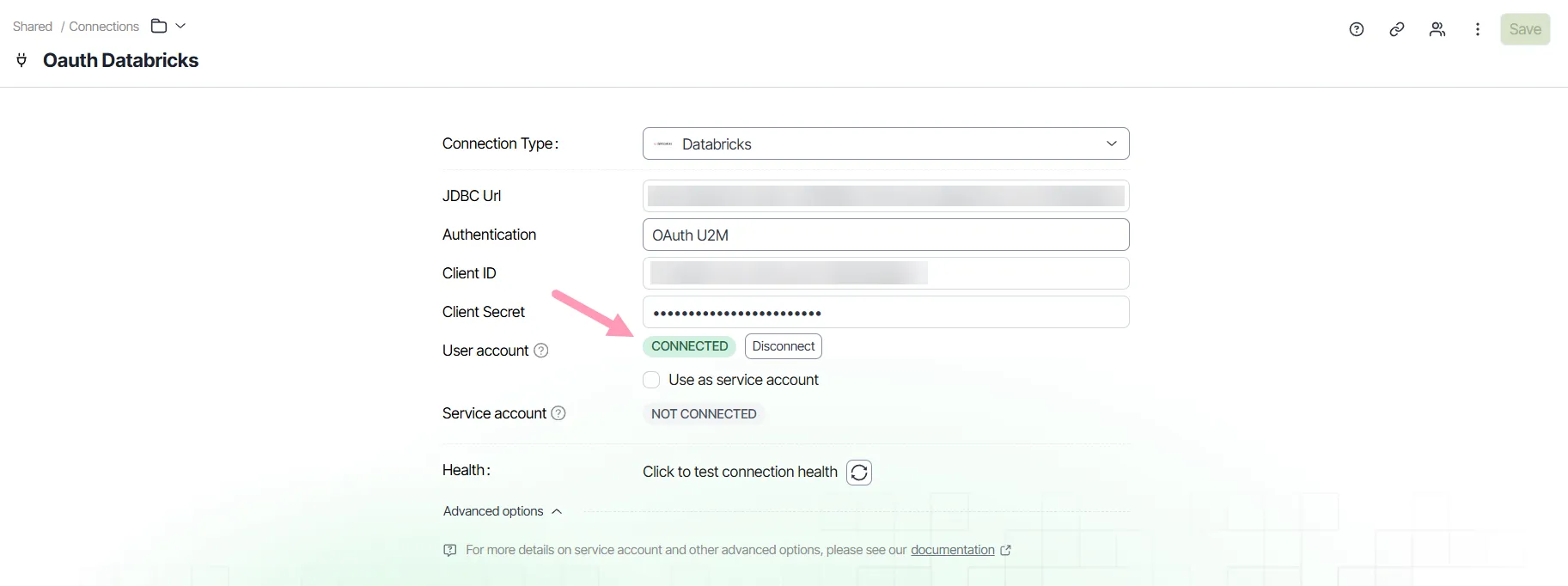
Task: Click the folder icon in breadcrumb
Action: [x=159, y=26]
